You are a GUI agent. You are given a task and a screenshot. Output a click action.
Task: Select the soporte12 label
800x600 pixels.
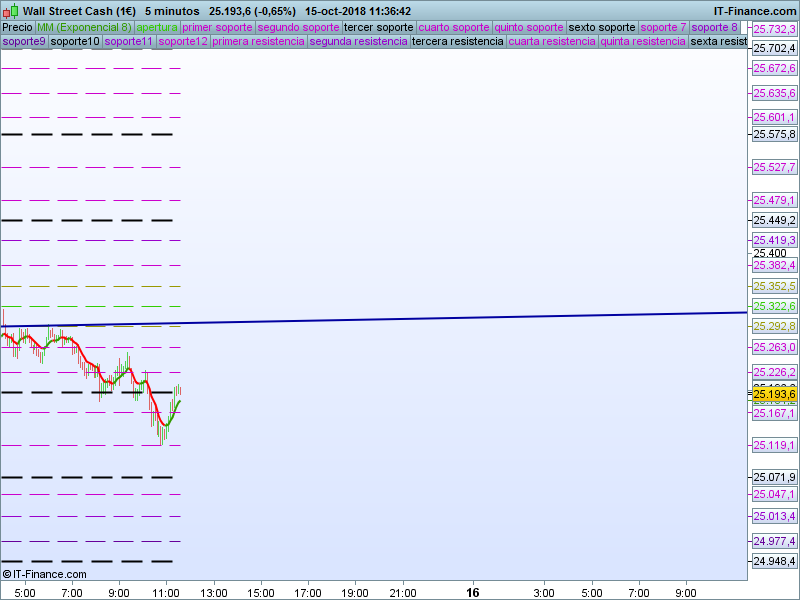[183, 41]
